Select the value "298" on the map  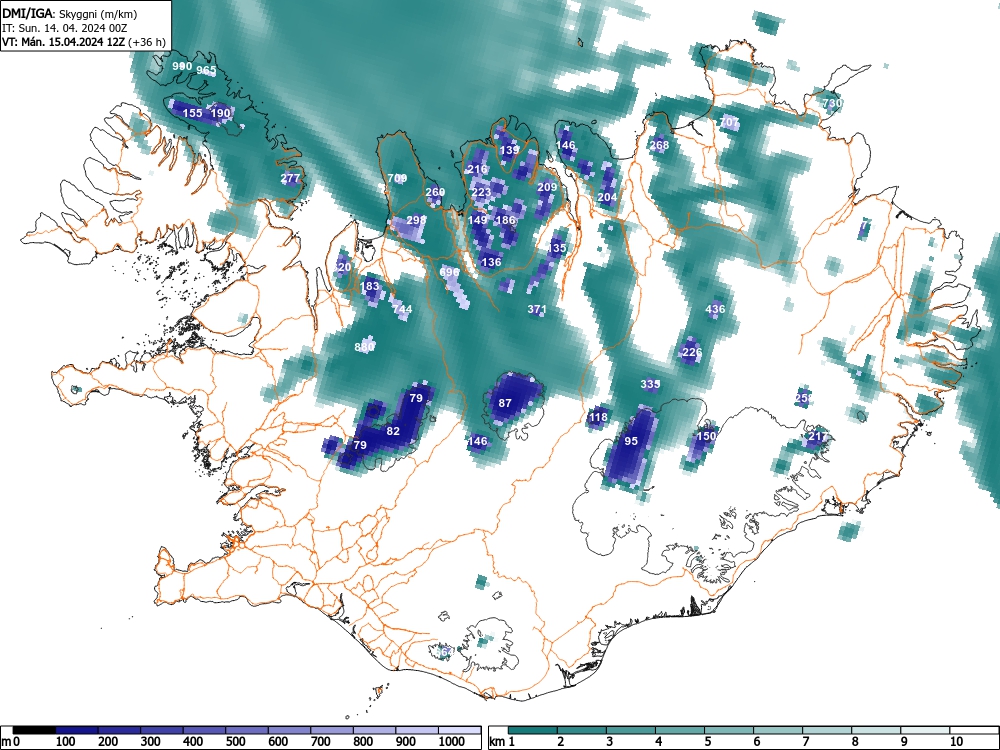click(x=416, y=220)
